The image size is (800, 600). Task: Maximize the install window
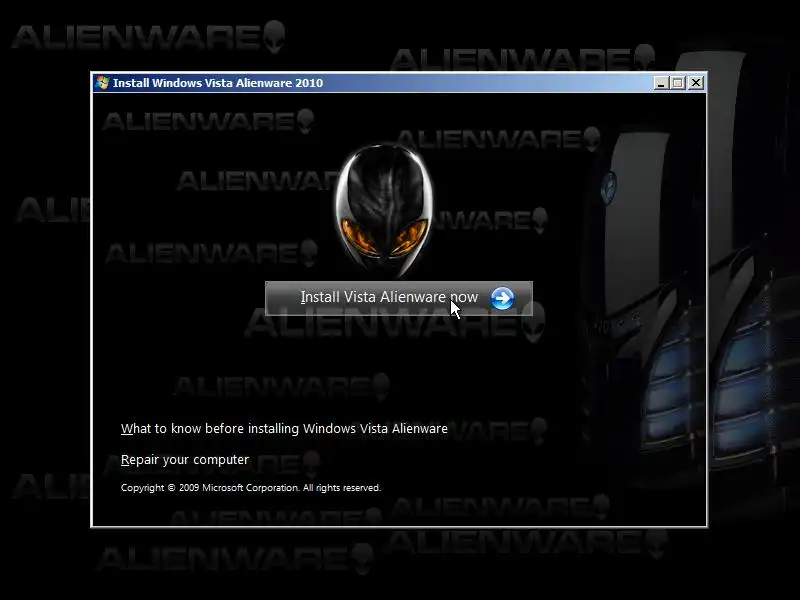point(678,83)
